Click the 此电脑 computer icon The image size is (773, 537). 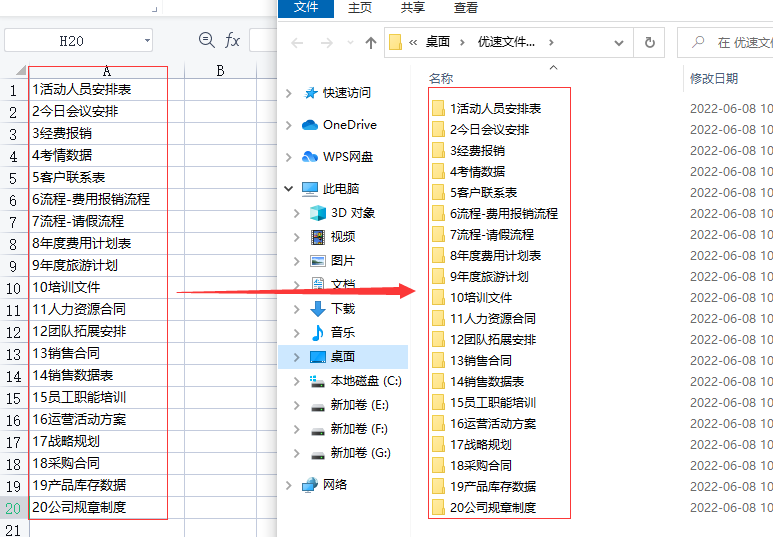click(x=310, y=189)
